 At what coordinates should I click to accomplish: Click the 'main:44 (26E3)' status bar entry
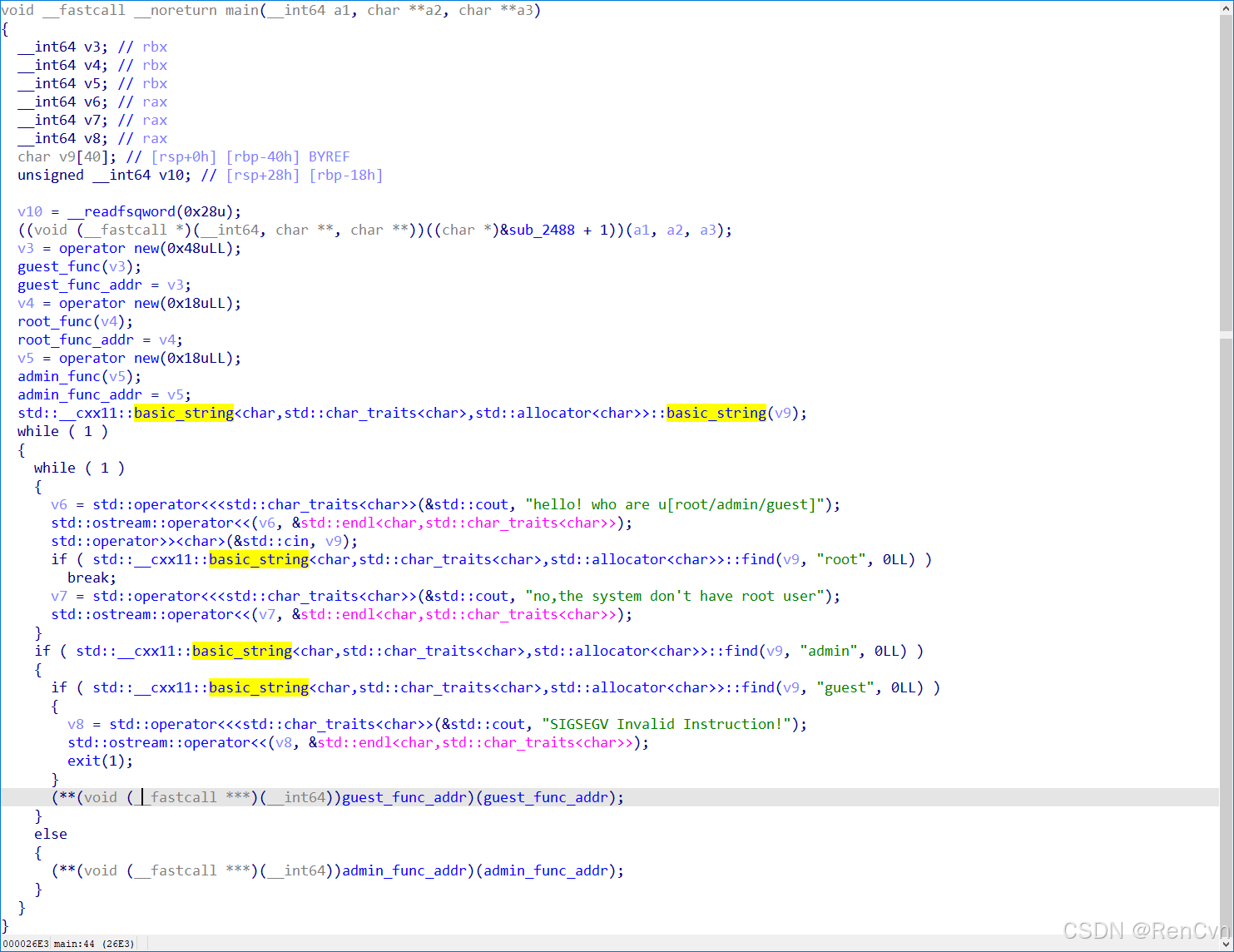[x=94, y=944]
